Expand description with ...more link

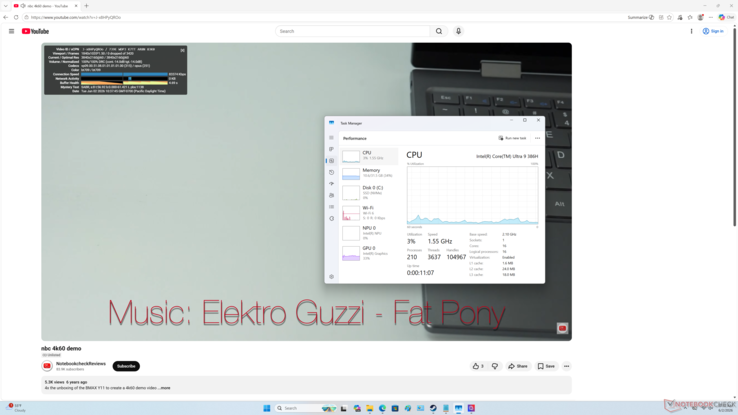[x=164, y=388]
